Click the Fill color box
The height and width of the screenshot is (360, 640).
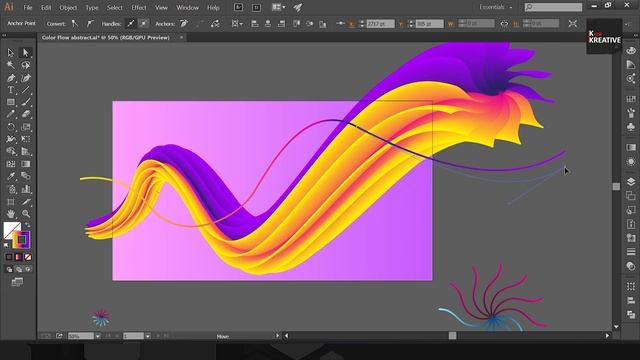point(11,229)
